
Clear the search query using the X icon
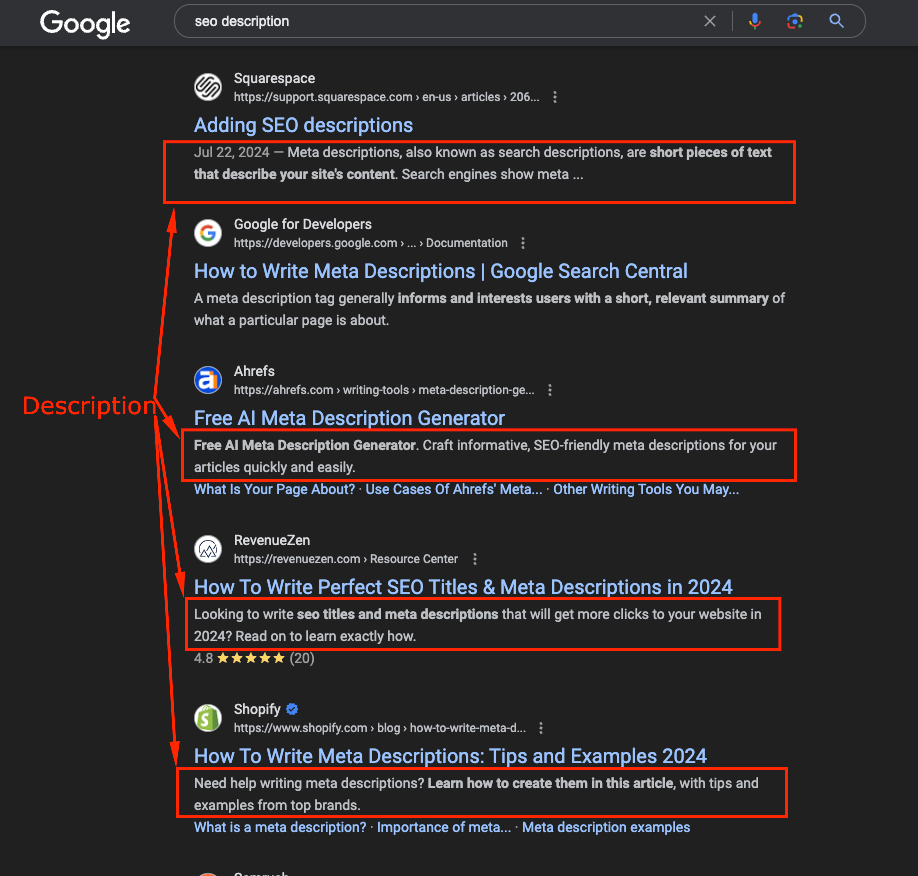[x=710, y=20]
